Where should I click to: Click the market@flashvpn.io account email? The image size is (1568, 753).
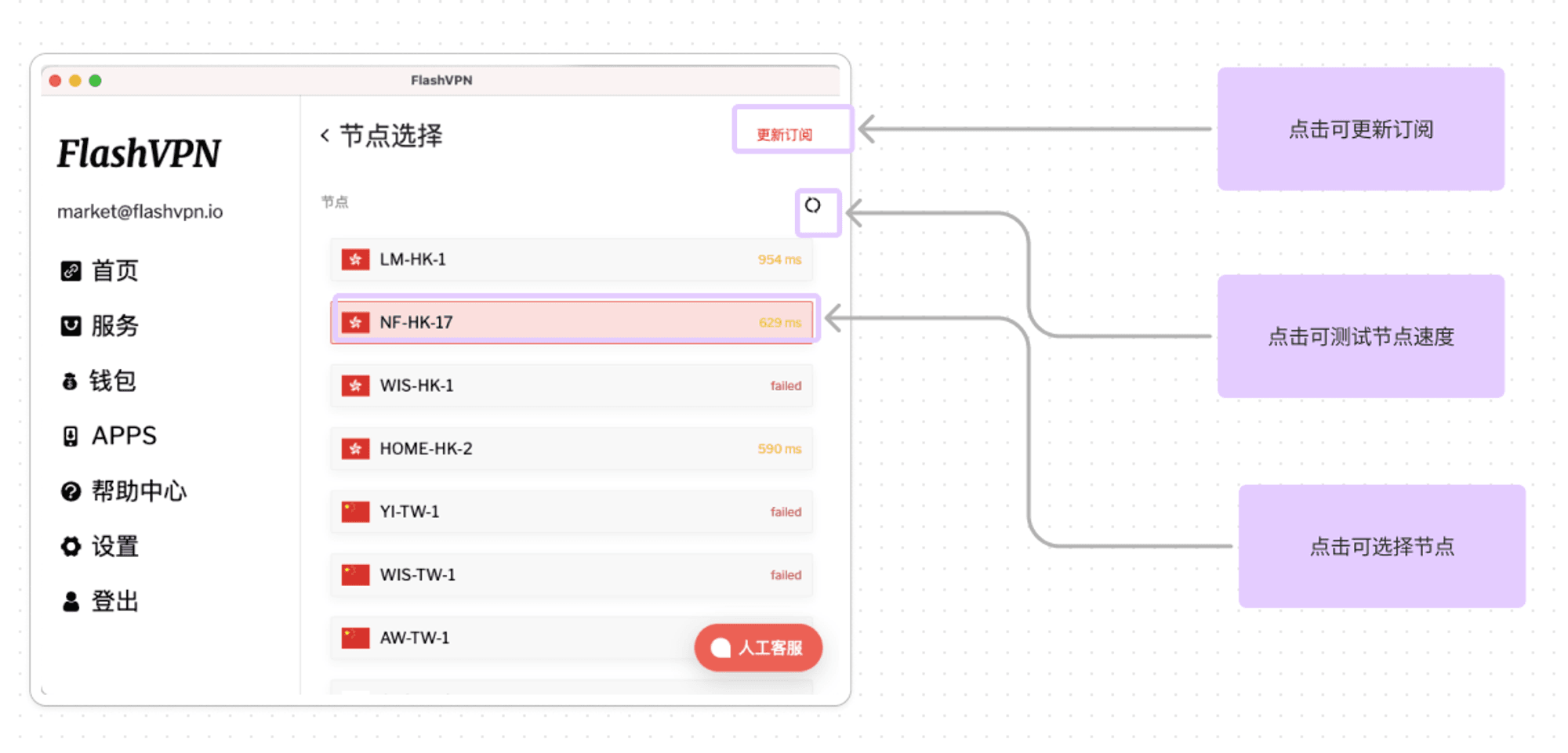(140, 212)
